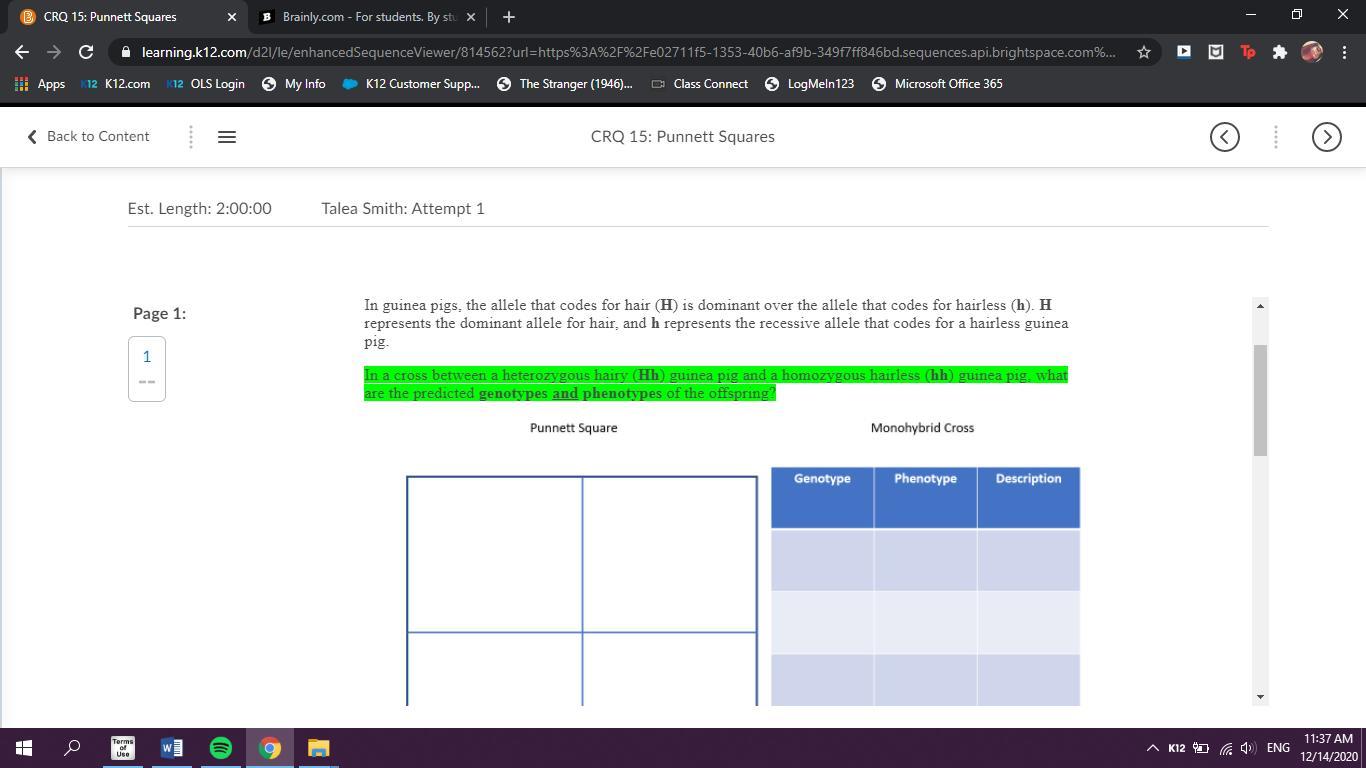Reload the current page
This screenshot has height=768, width=1366.
86,52
